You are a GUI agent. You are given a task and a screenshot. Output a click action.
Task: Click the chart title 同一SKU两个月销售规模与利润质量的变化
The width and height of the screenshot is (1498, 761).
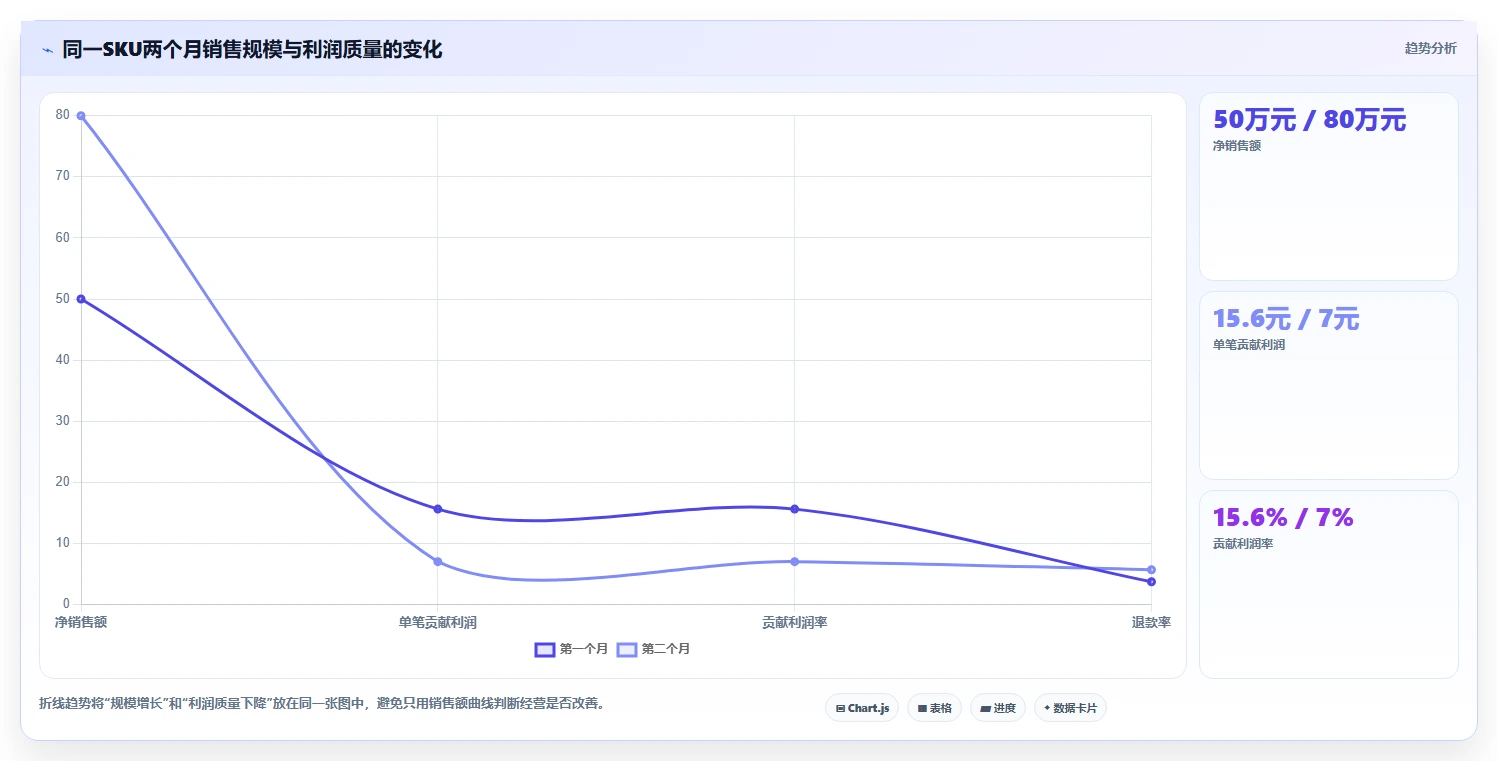252,49
